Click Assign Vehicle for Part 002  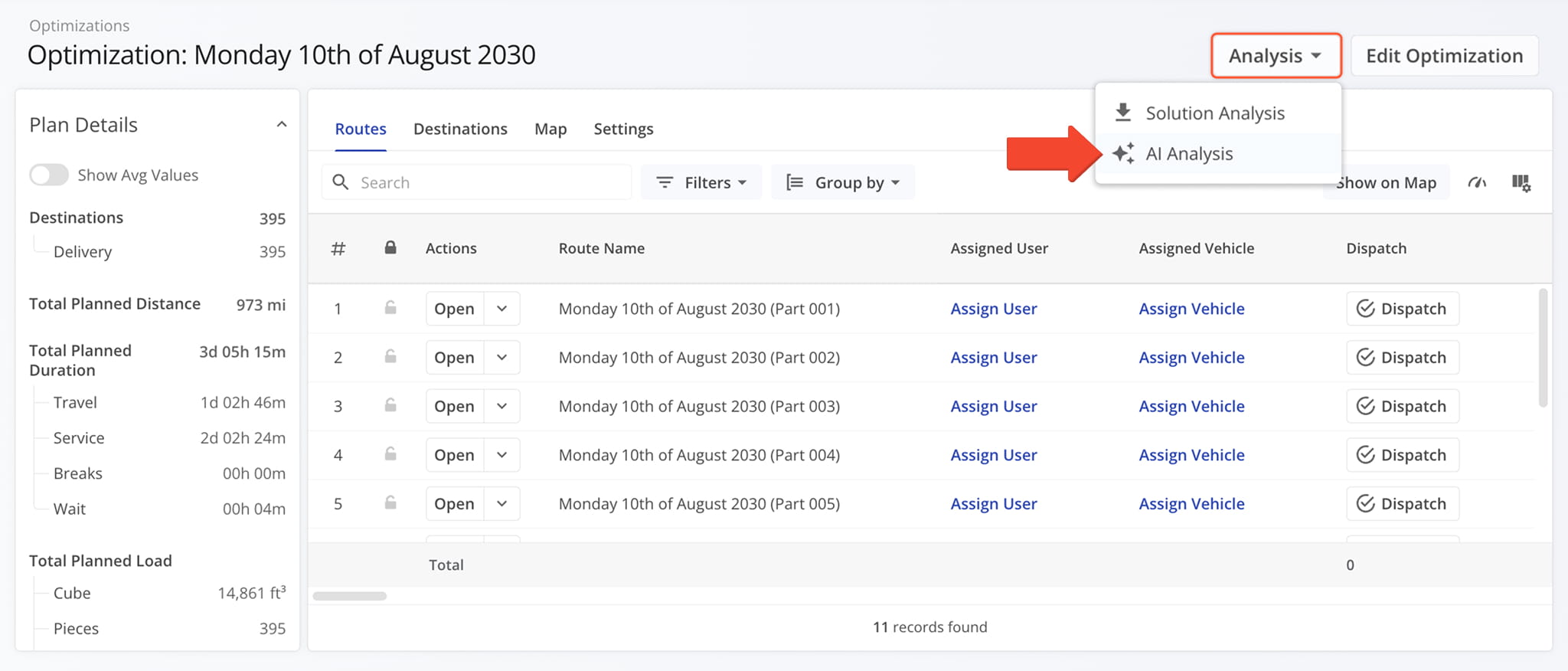click(x=1191, y=357)
